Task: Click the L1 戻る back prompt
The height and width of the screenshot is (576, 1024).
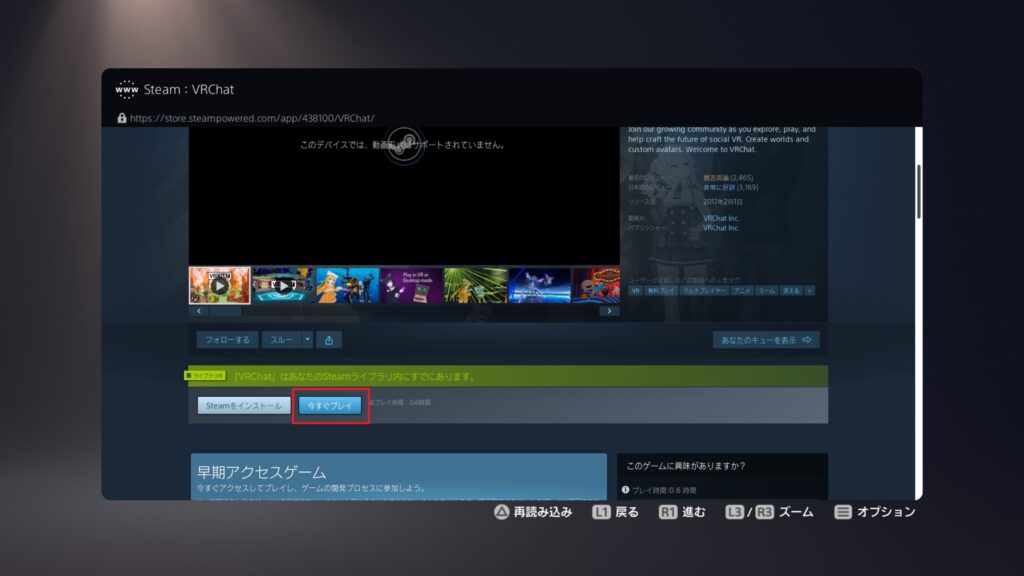Action: (x=616, y=512)
